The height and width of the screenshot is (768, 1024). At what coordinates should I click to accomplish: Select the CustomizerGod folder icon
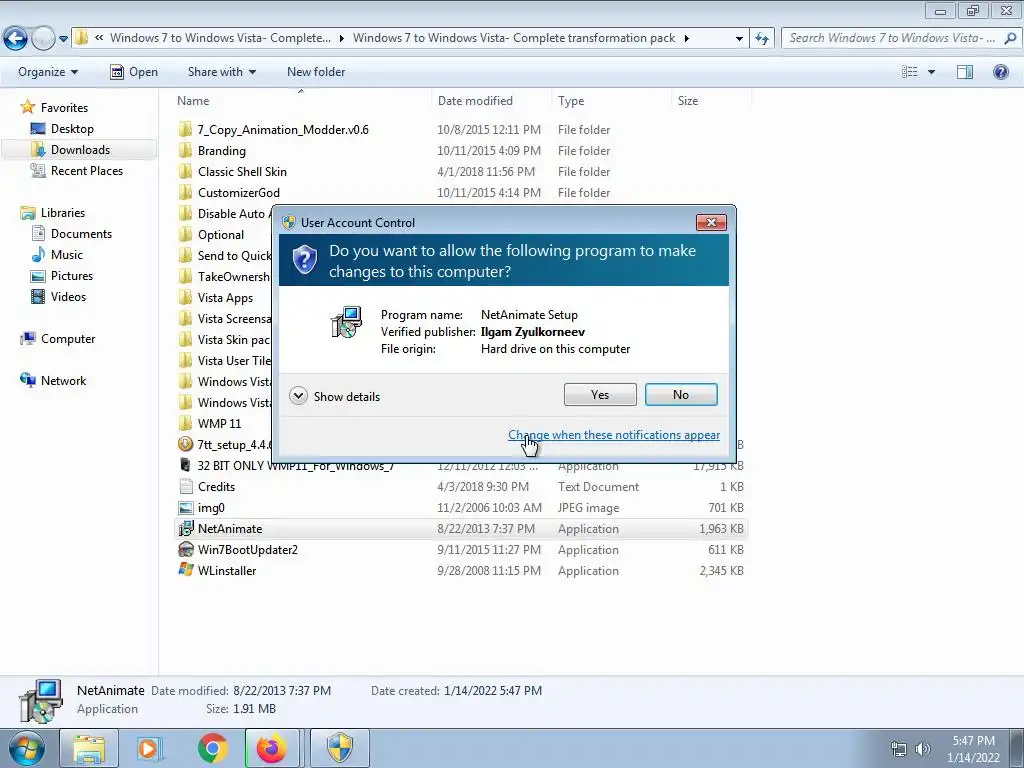[185, 192]
